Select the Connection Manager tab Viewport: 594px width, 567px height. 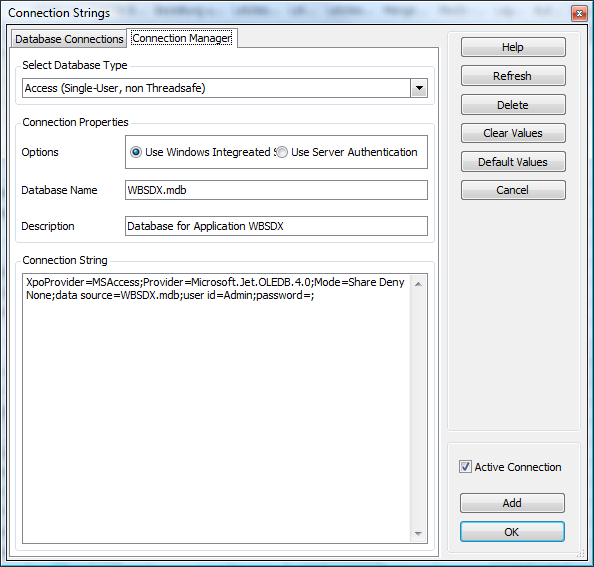tap(182, 38)
